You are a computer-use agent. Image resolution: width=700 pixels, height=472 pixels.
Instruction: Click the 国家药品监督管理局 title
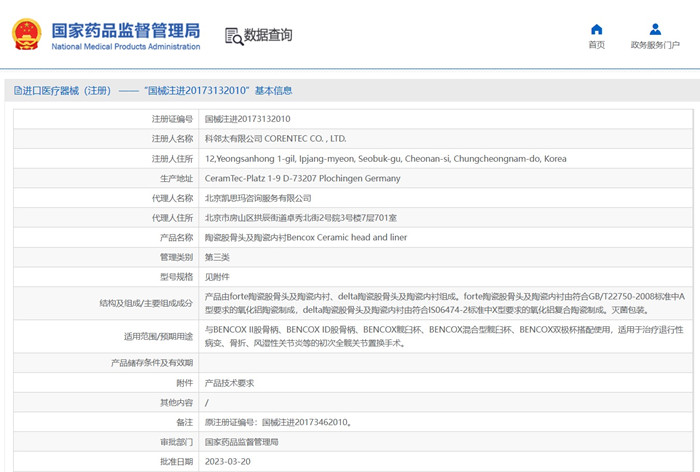click(126, 30)
